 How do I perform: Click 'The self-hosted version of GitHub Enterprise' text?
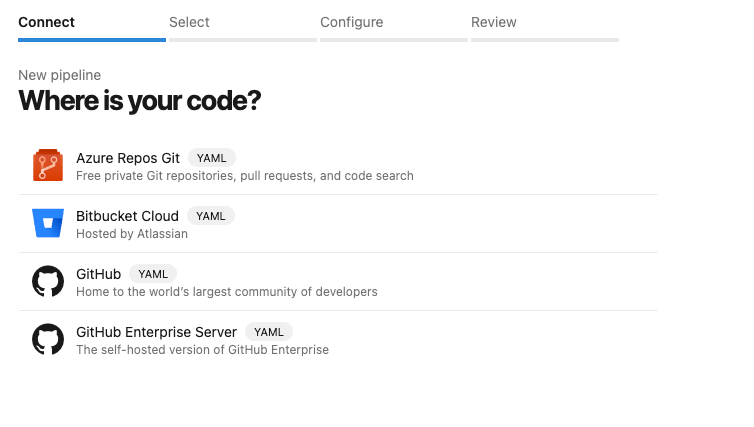tap(202, 350)
